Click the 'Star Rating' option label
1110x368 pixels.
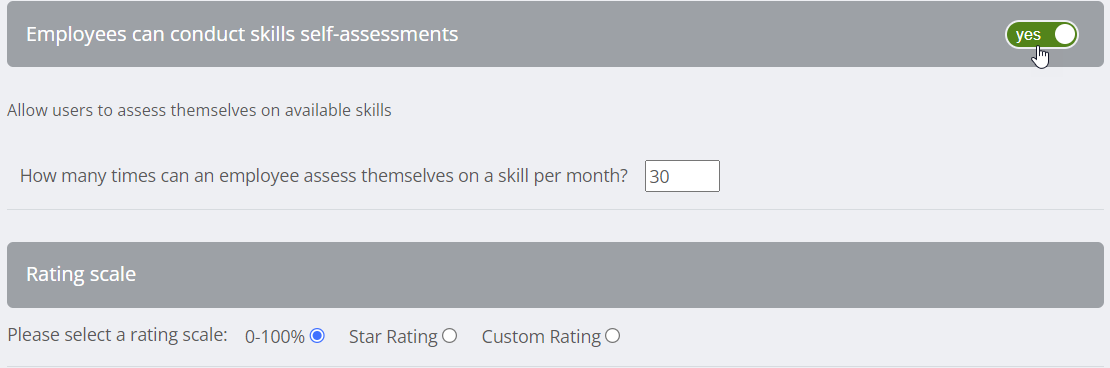[x=393, y=337]
